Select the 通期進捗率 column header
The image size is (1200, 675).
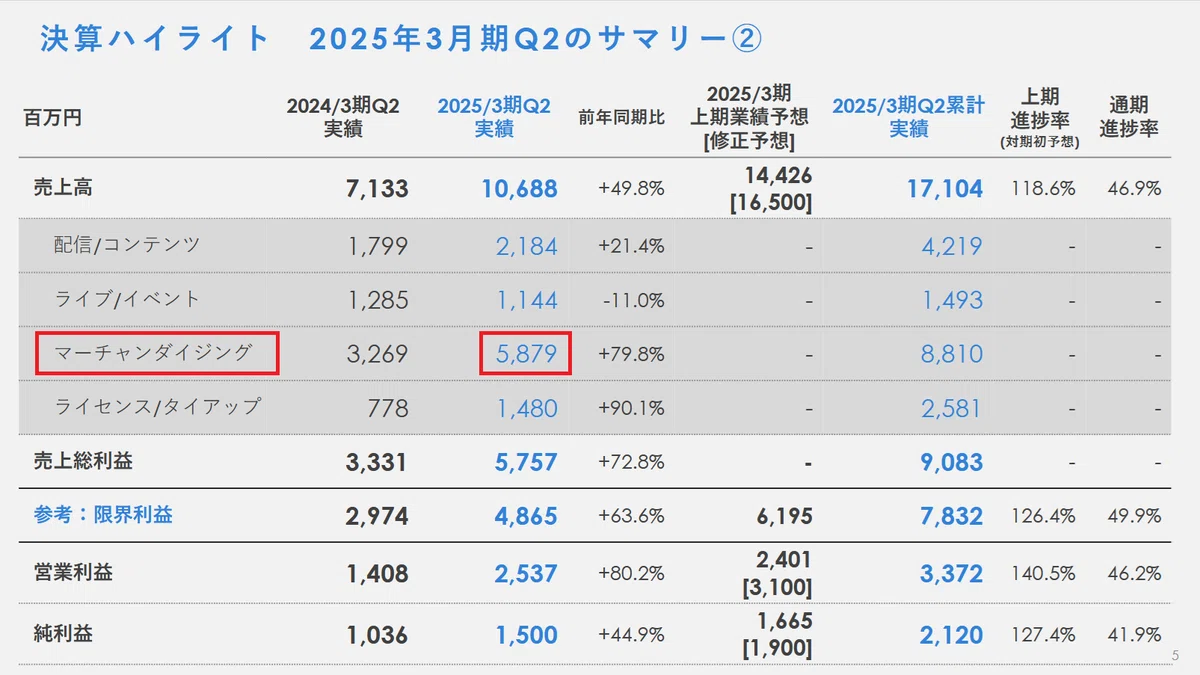[1129, 117]
